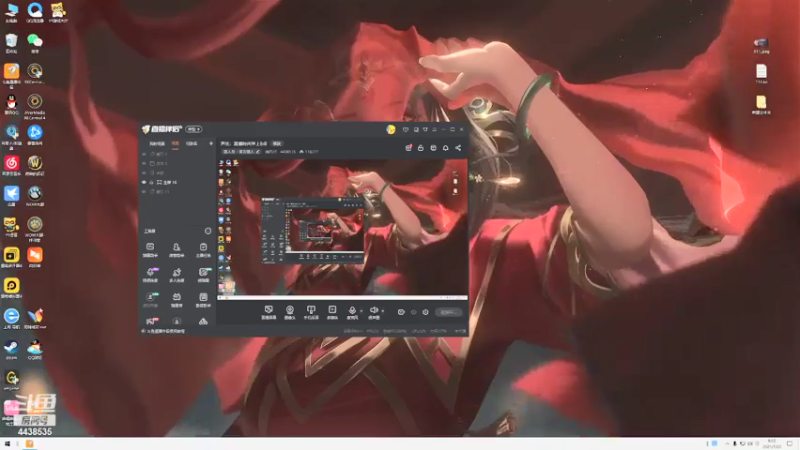The height and width of the screenshot is (450, 800).
Task: Open the plug-shaped tool in toolbox
Action: pos(177,274)
